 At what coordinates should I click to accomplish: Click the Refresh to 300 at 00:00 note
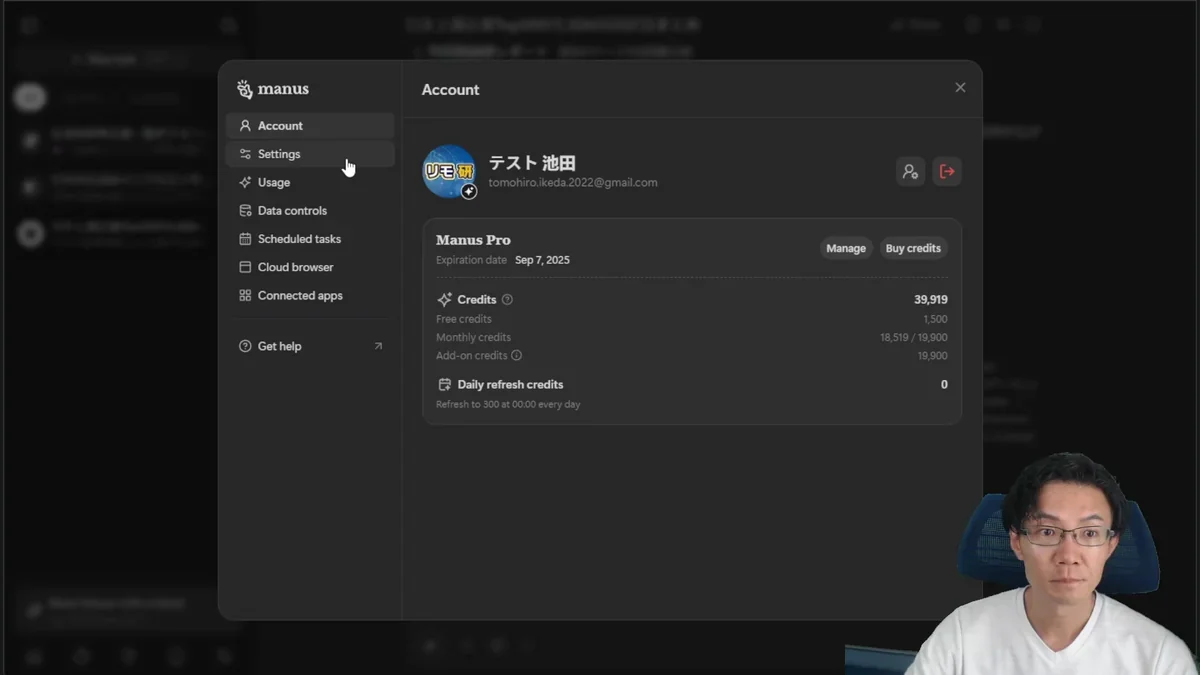508,405
